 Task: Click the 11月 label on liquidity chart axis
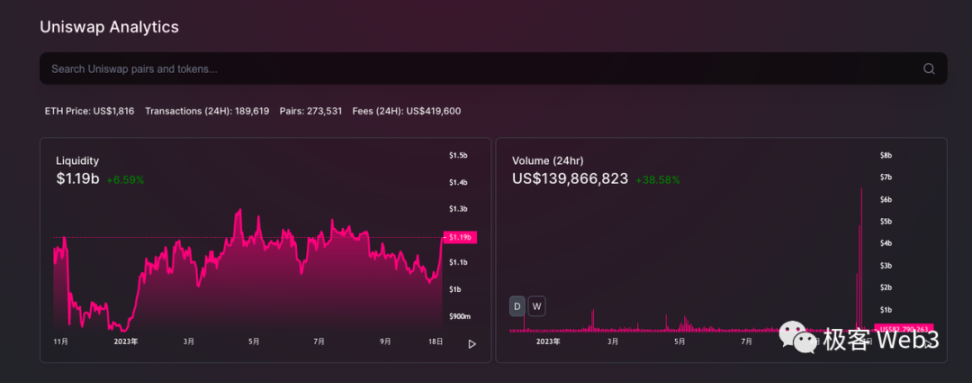pos(61,341)
